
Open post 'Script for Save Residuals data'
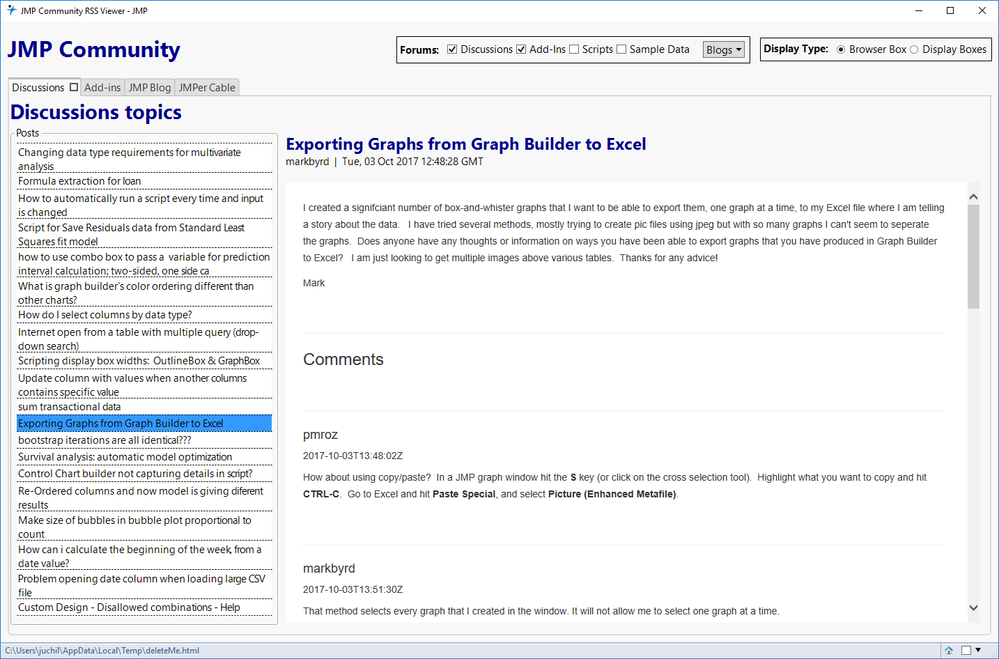(x=145, y=234)
